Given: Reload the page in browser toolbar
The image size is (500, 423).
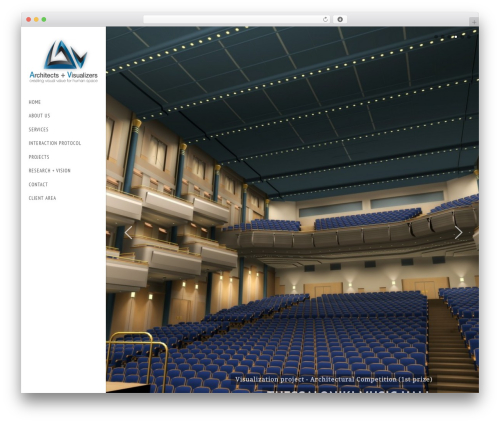Looking at the screenshot, I should (x=325, y=19).
